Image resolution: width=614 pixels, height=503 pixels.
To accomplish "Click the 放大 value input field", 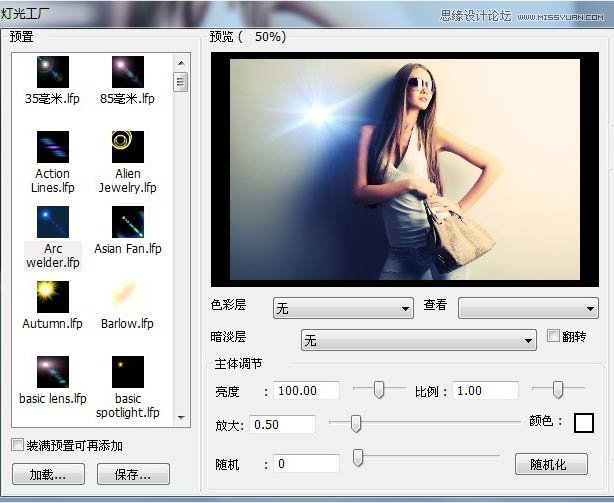I will (282, 424).
